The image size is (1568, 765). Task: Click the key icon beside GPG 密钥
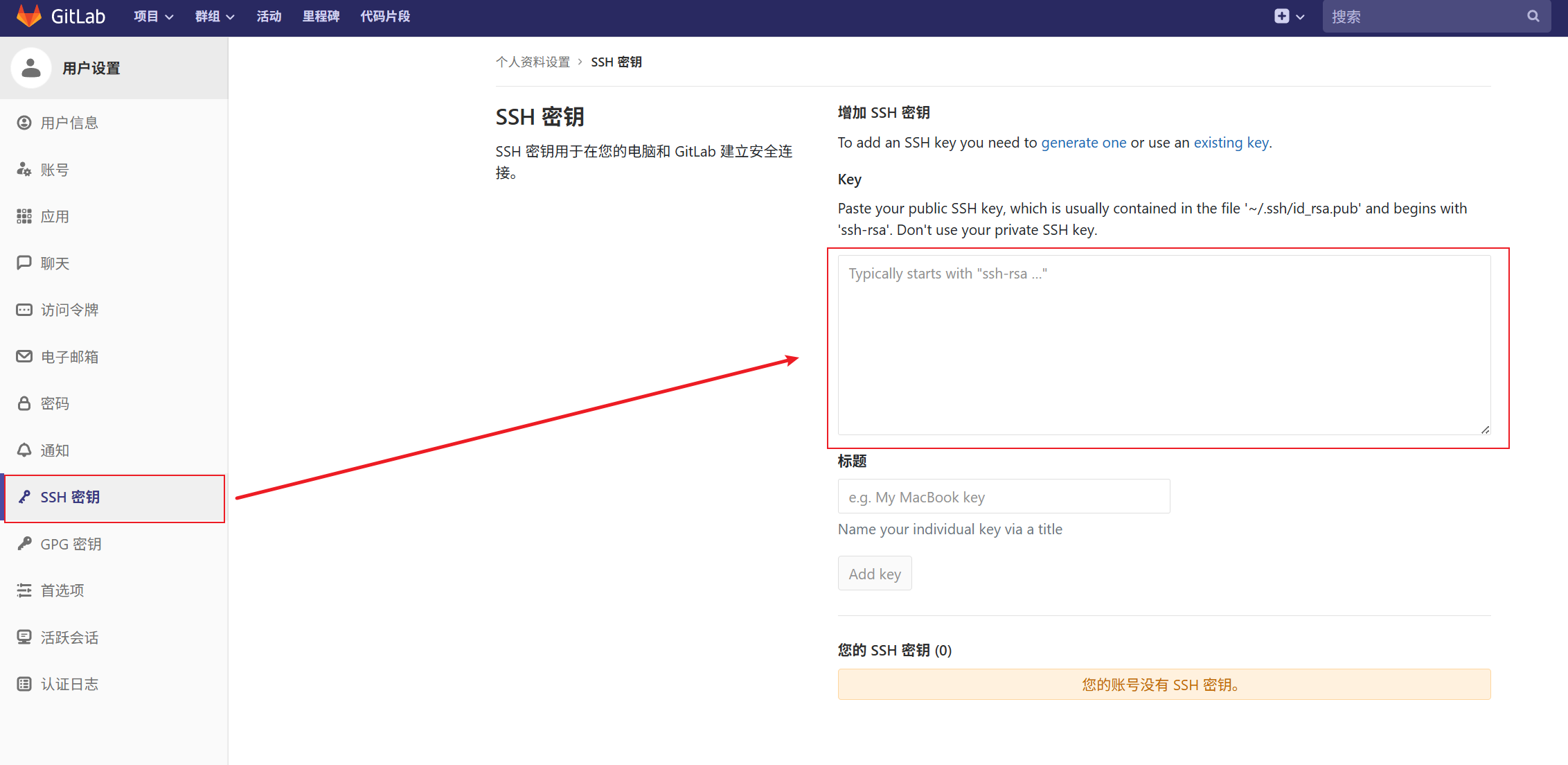coord(24,544)
